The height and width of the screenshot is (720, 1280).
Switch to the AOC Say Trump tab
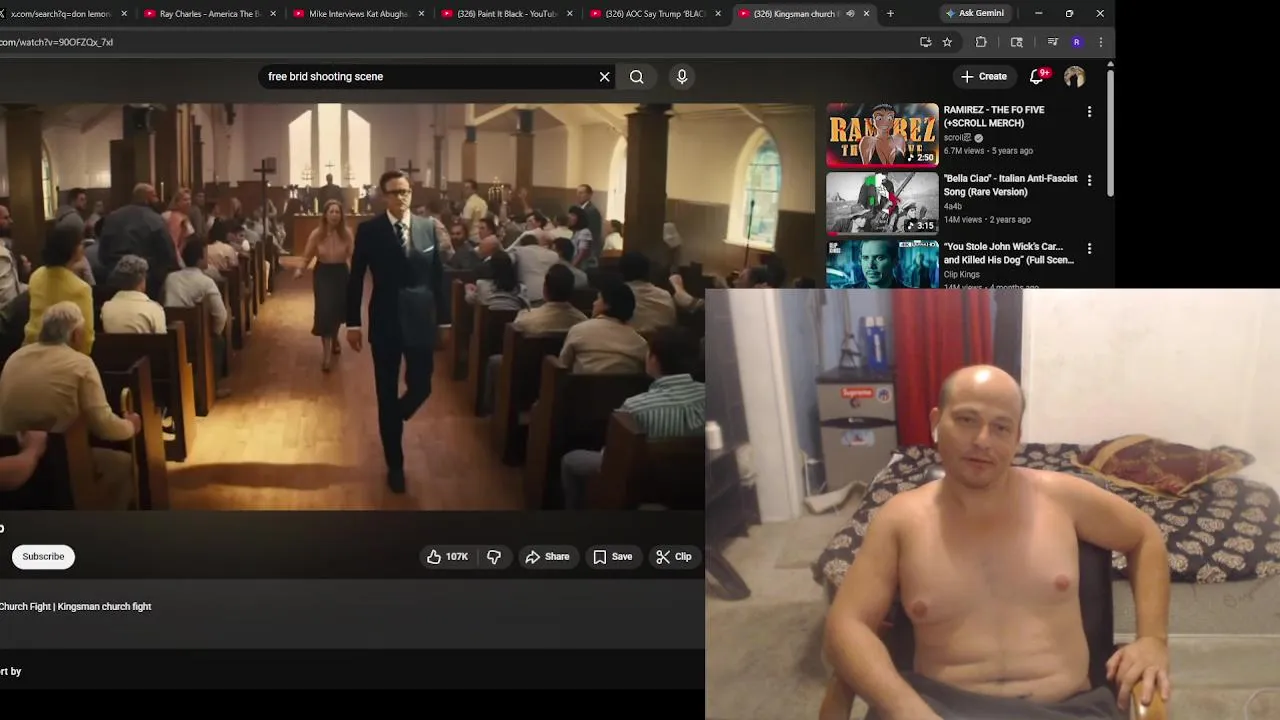pyautogui.click(x=655, y=14)
